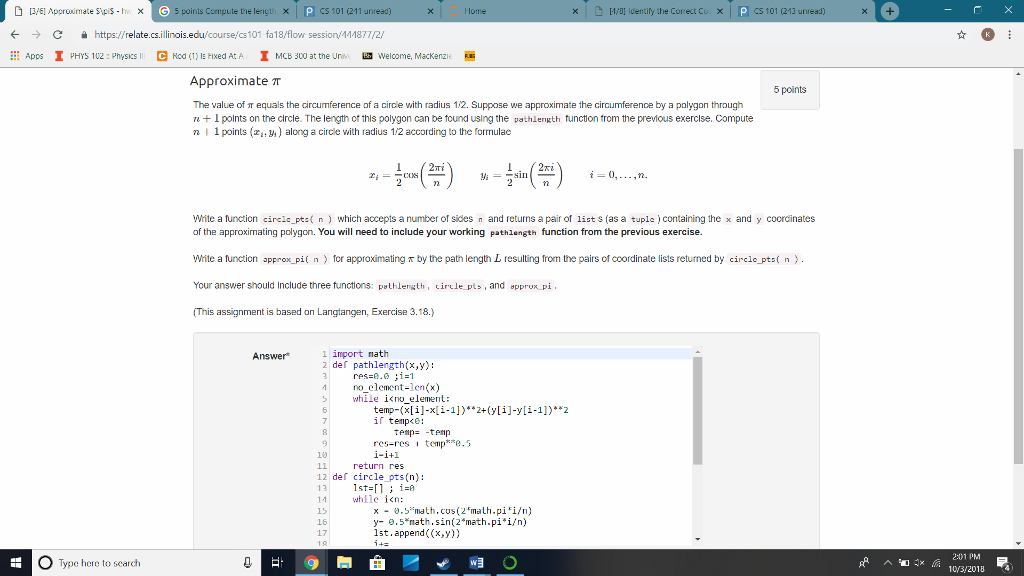The width and height of the screenshot is (1024, 576).
Task: Open Google Chrome taskbar icon
Action: pos(311,563)
